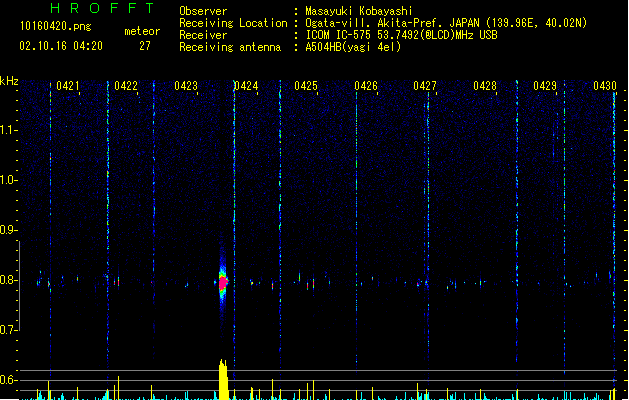Screen dimensions: 629x400
Task: Click the meteor count label
Action: [142, 31]
